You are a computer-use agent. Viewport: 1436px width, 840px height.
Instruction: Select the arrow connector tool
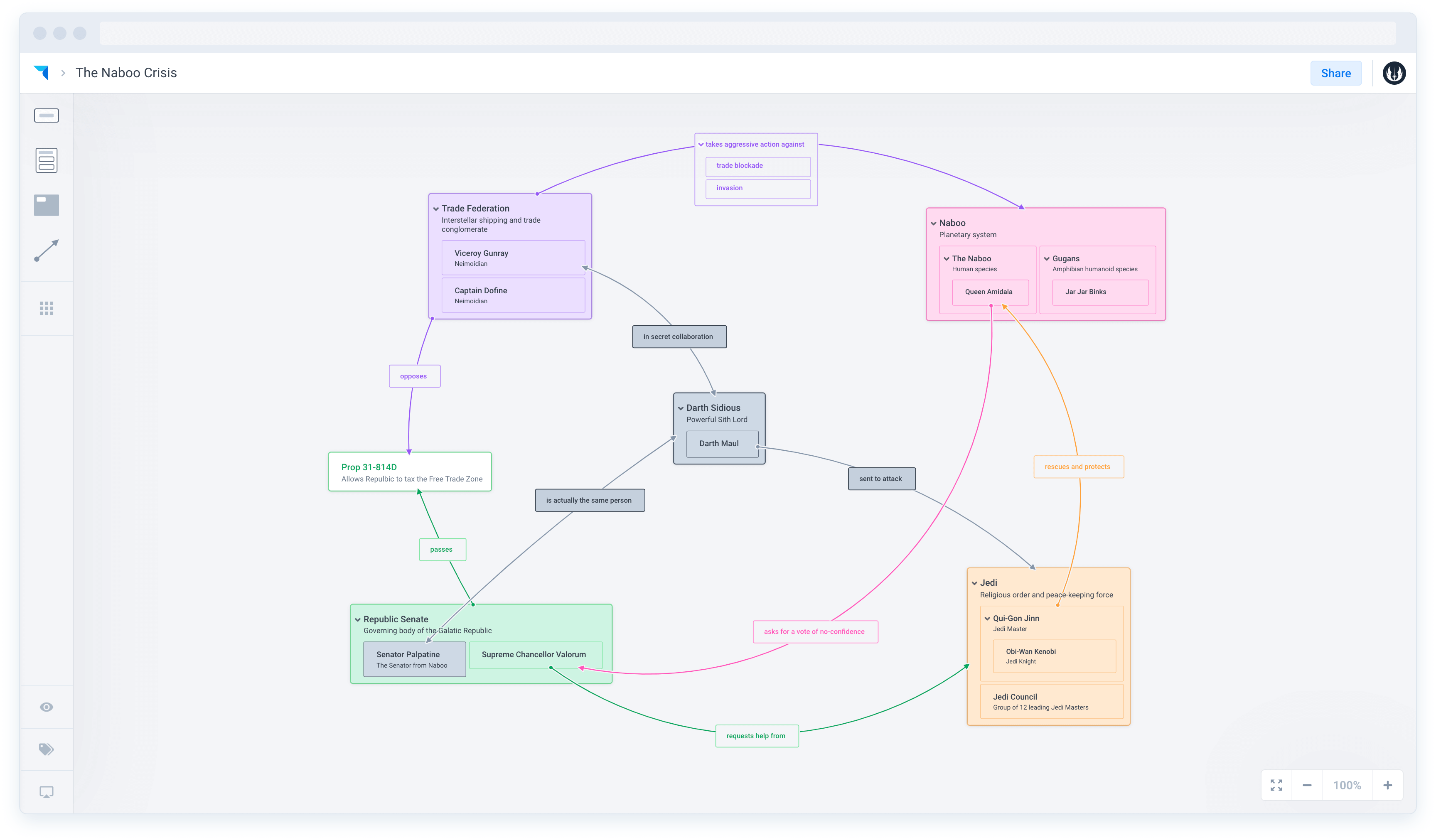(46, 250)
